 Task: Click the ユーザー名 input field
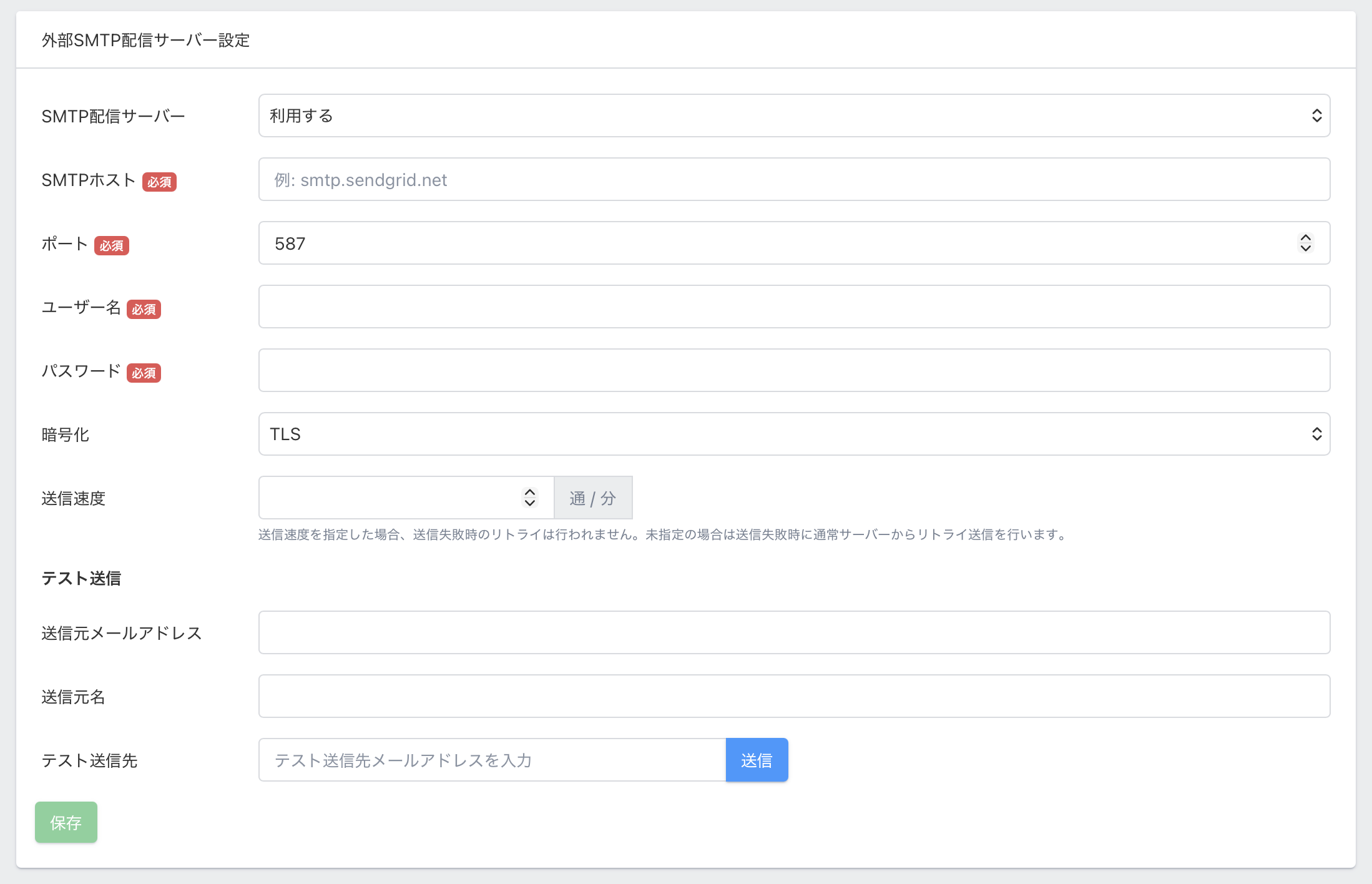(x=793, y=307)
